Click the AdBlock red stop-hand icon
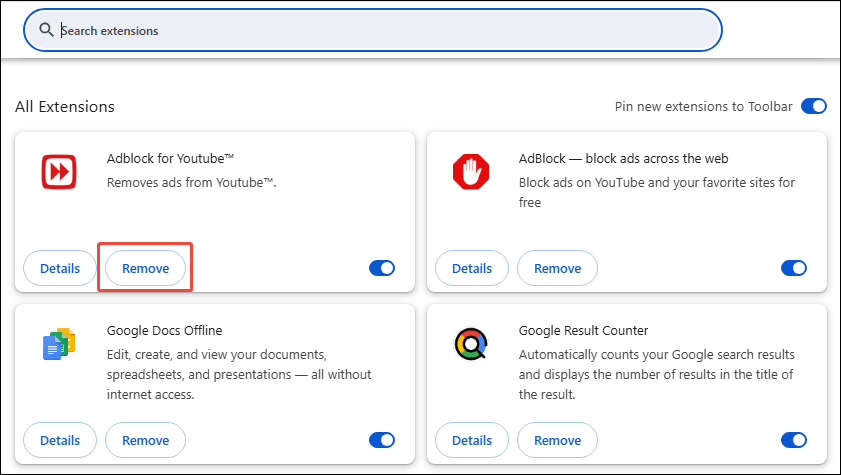Screen dimensions: 841x475 (471, 172)
